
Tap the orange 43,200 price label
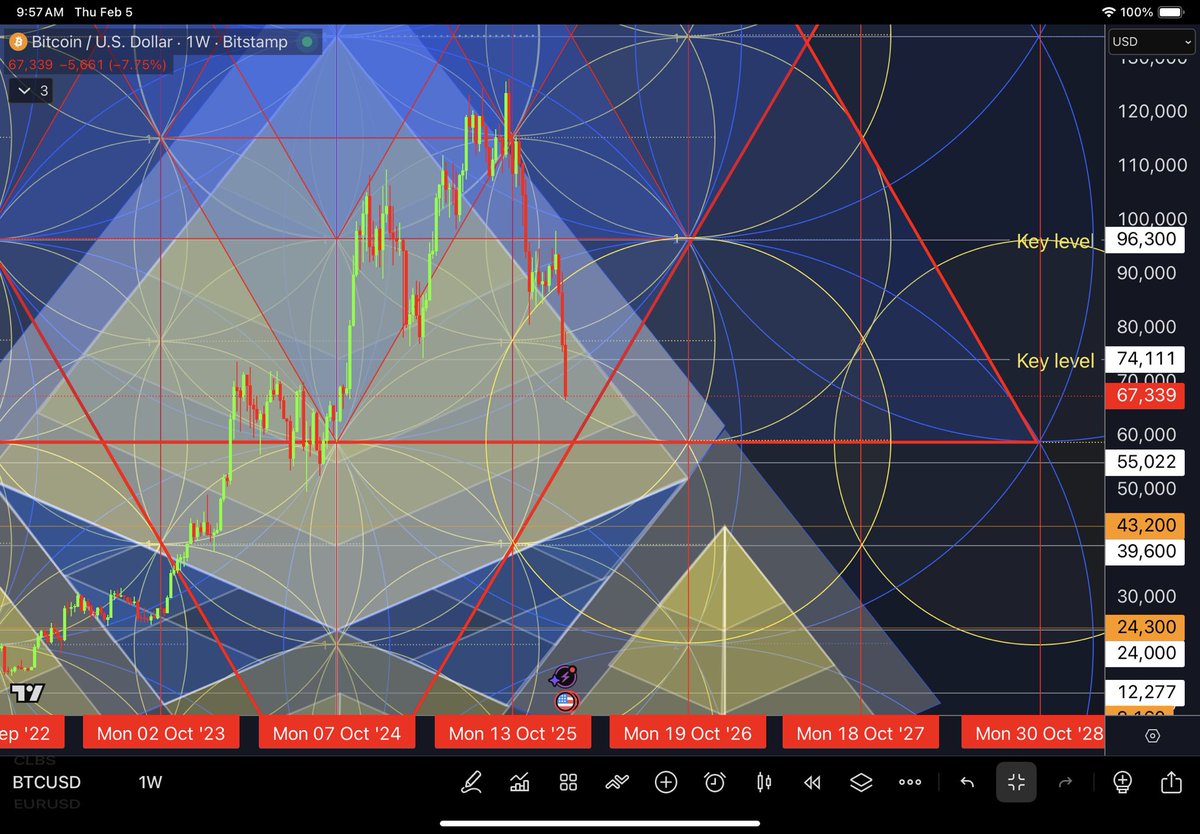[1145, 525]
